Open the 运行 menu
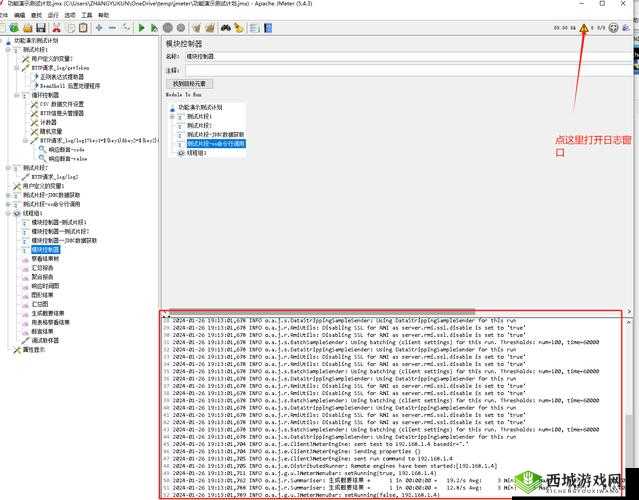Viewport: 639px width, 500px height. [53, 16]
